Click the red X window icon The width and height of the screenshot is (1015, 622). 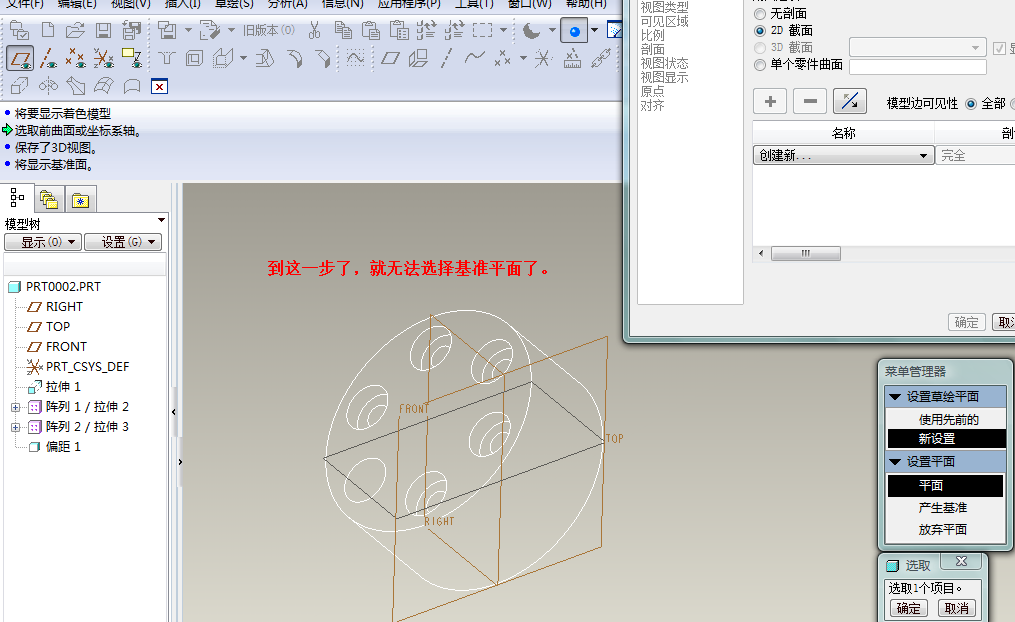tap(159, 86)
